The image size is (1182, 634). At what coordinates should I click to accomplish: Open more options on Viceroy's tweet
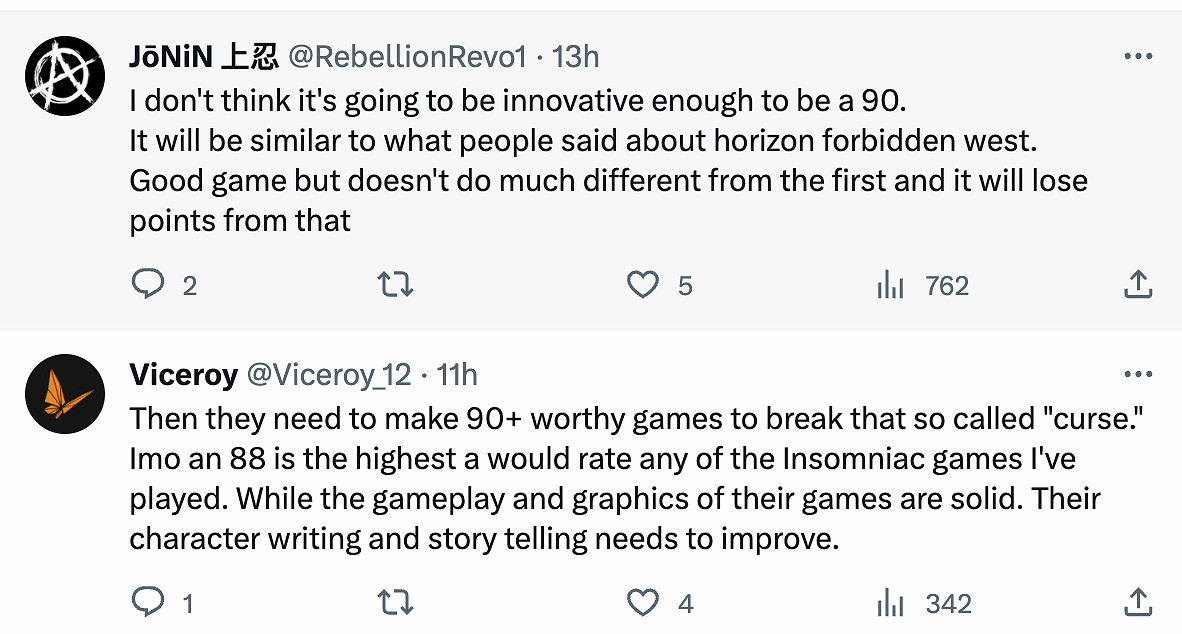(x=1138, y=375)
